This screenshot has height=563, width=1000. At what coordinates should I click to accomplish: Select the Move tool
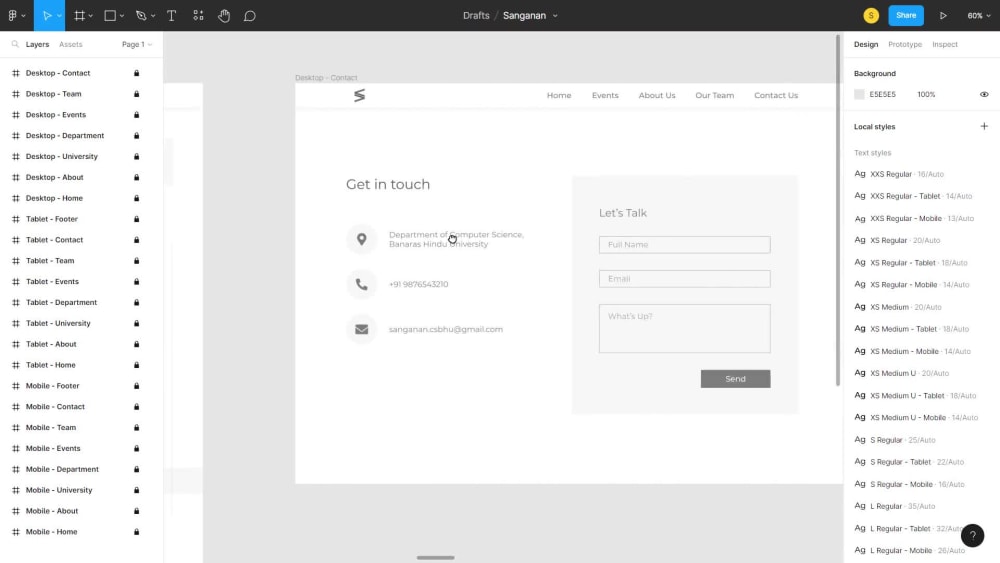[47, 15]
